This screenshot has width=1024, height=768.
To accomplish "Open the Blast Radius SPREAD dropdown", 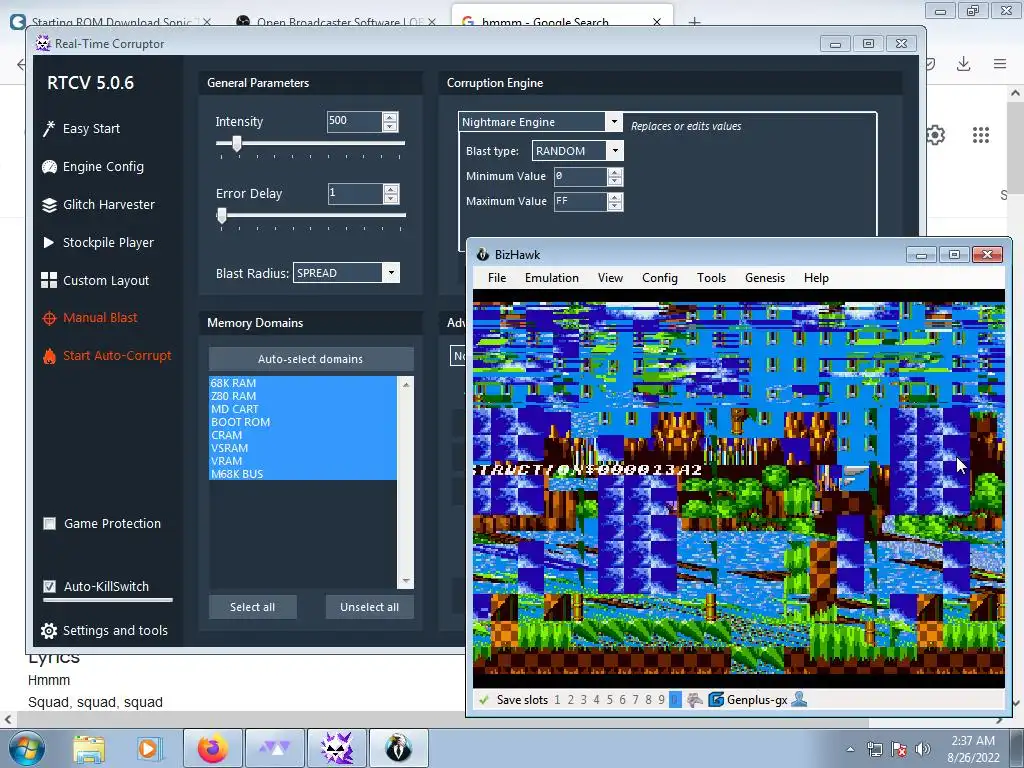I will point(391,273).
